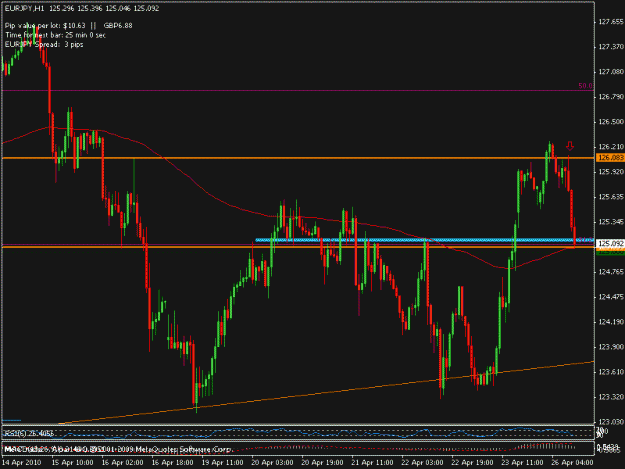
Task: Click the 16 Apr 18:00 time label
Action: pyautogui.click(x=173, y=463)
